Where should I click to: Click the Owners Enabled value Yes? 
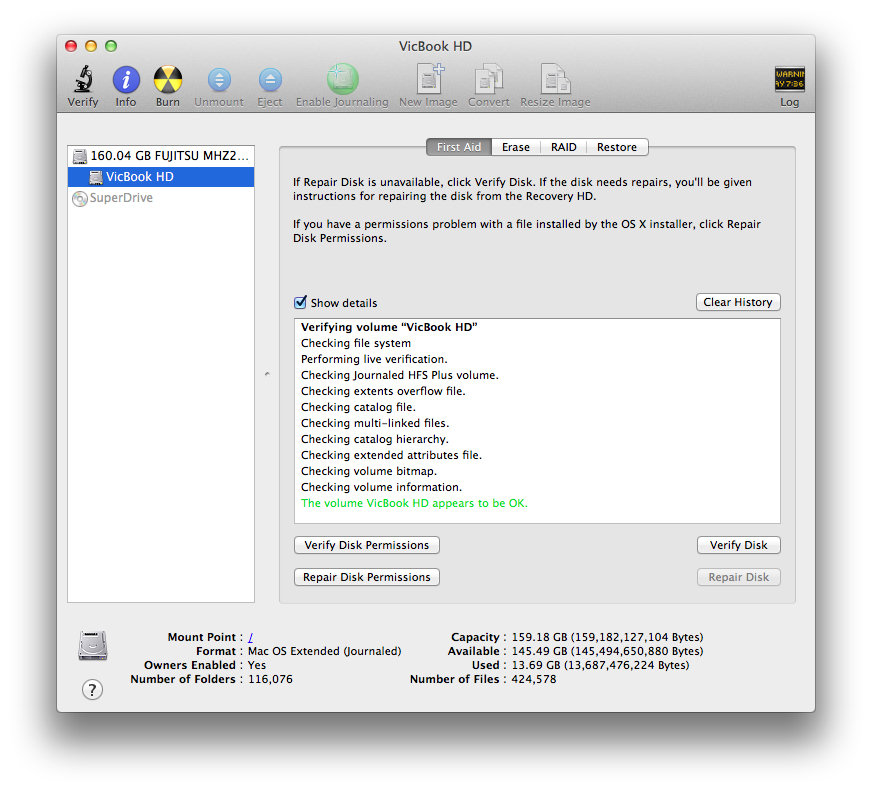257,665
